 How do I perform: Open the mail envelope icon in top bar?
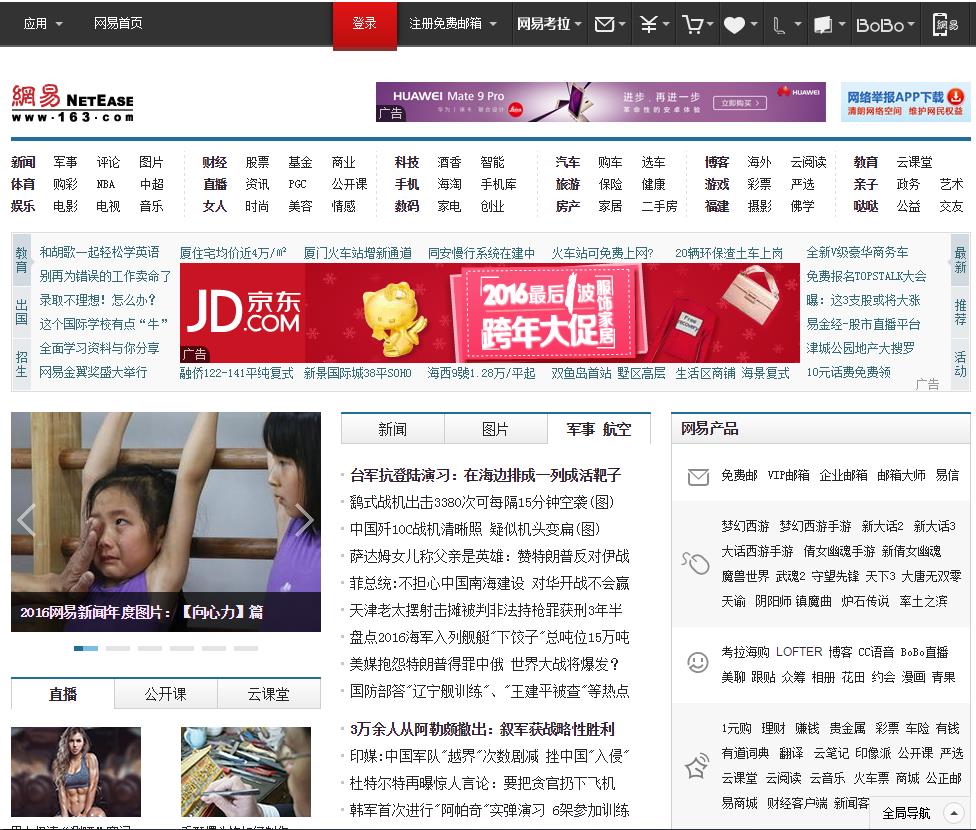click(x=604, y=24)
